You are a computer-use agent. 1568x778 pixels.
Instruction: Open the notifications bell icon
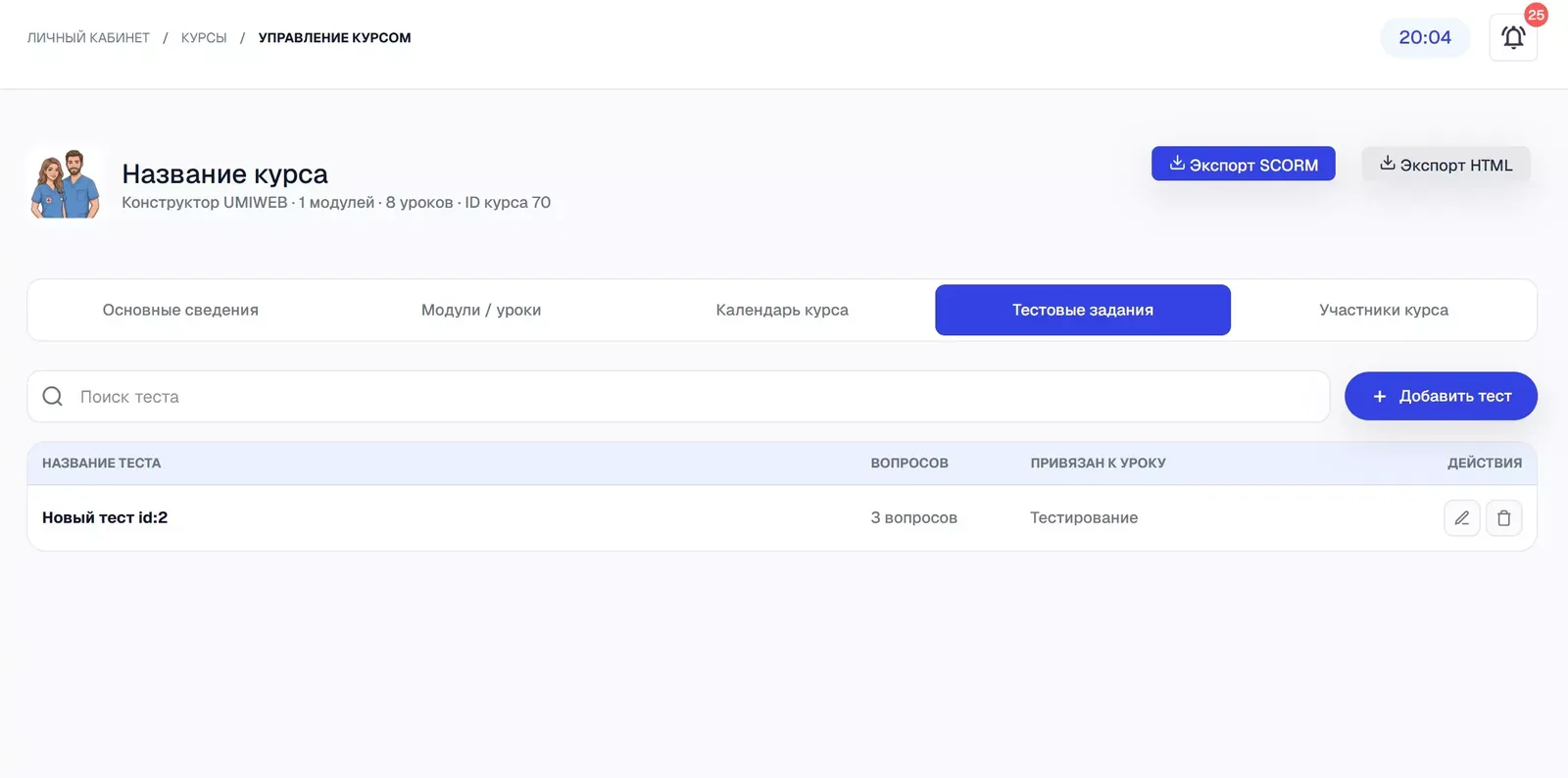(1513, 38)
